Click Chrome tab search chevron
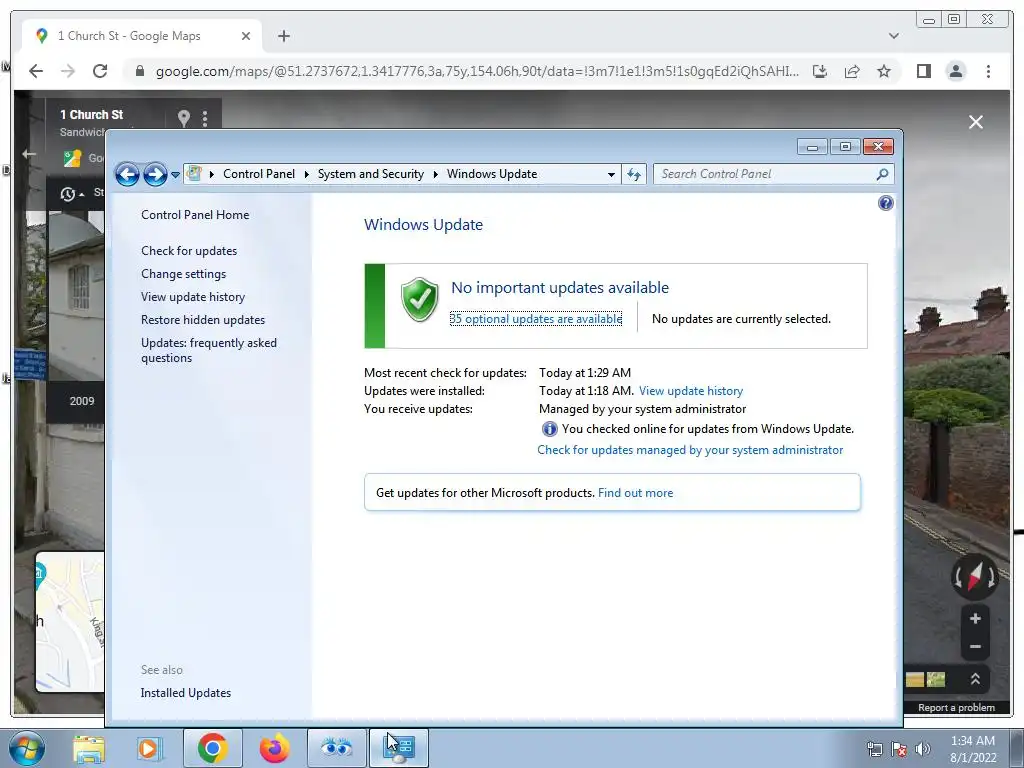This screenshot has height=768, width=1024. (894, 36)
